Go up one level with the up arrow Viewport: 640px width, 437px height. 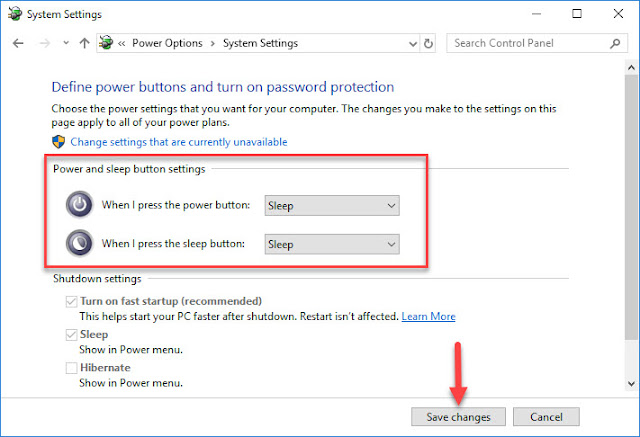point(84,43)
